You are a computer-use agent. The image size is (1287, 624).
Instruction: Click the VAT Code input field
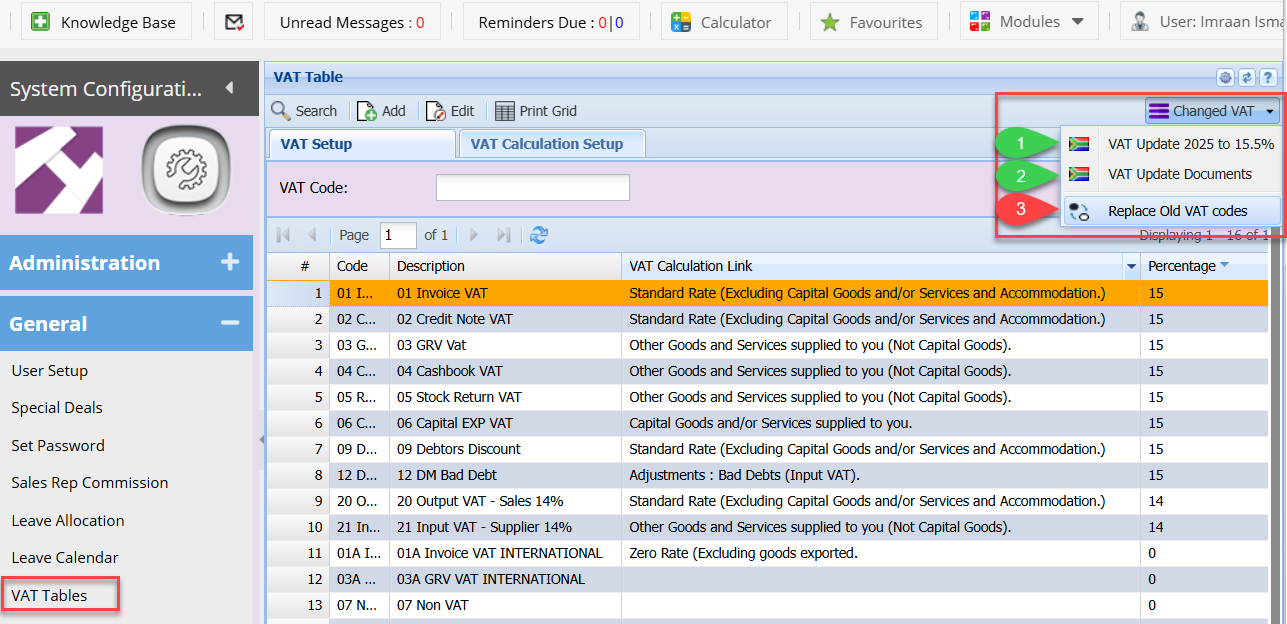pos(532,188)
